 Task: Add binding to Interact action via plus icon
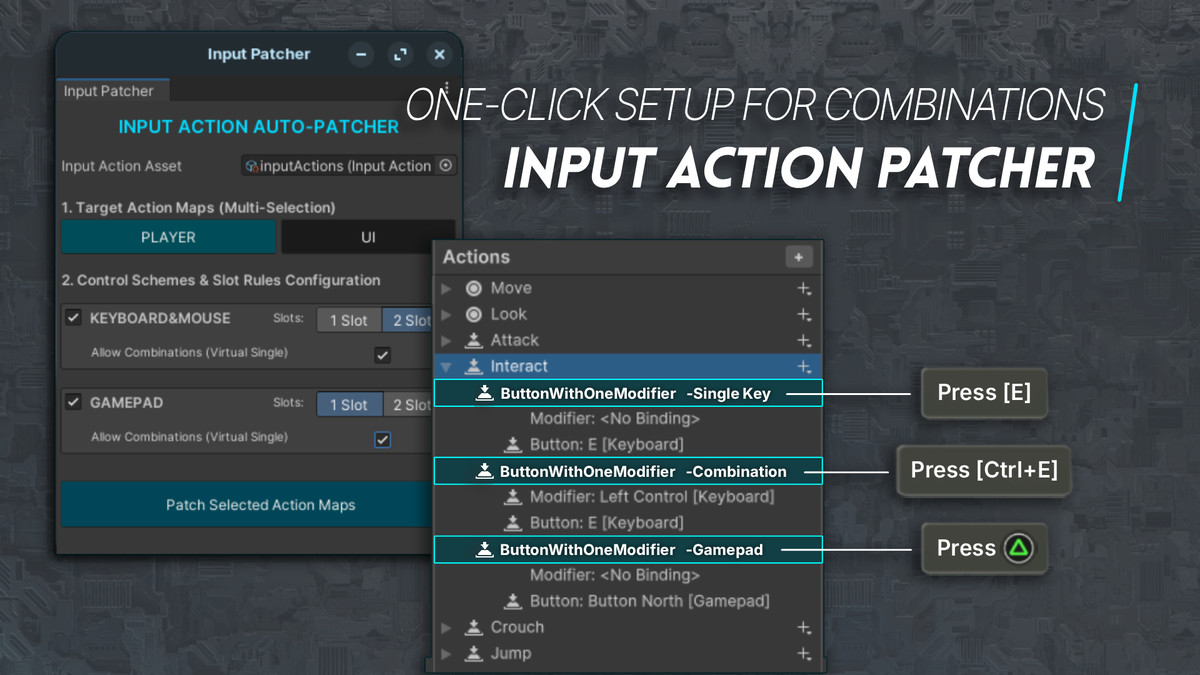(x=803, y=367)
